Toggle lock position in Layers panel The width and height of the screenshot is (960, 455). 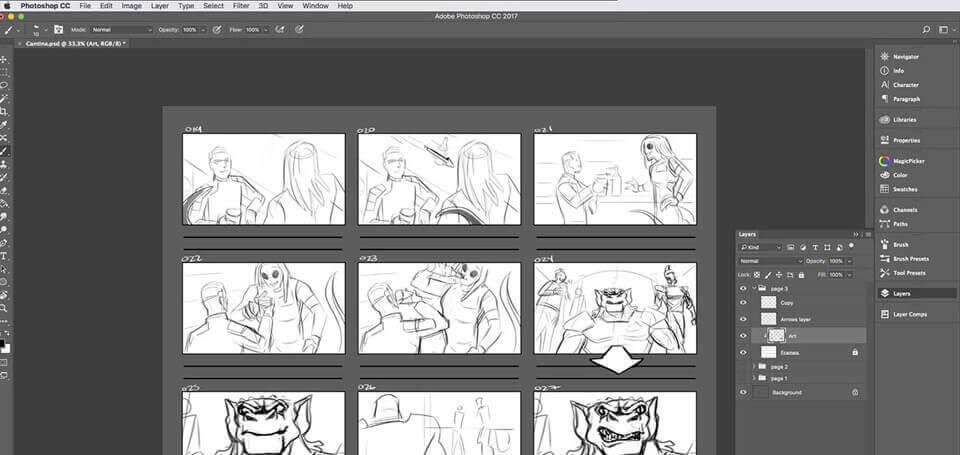[779, 275]
